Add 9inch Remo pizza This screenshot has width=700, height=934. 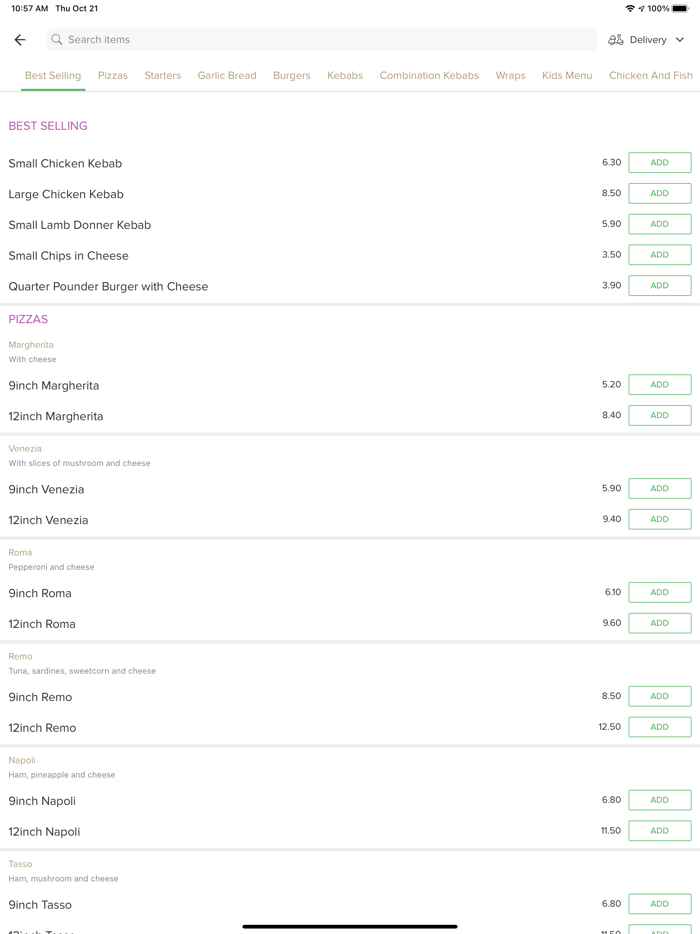659,696
